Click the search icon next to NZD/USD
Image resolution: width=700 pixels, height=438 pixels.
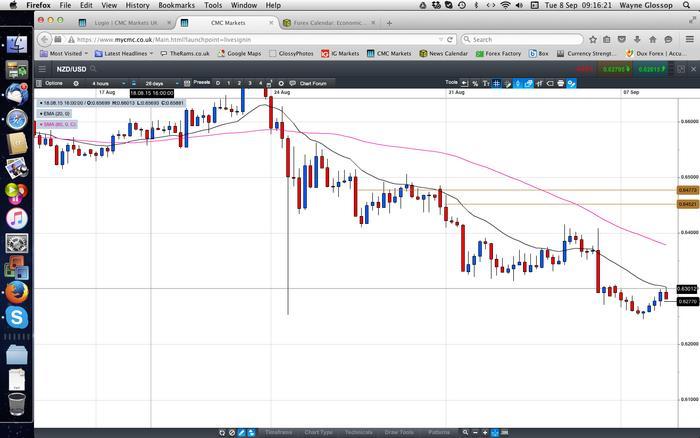pyautogui.click(x=93, y=69)
